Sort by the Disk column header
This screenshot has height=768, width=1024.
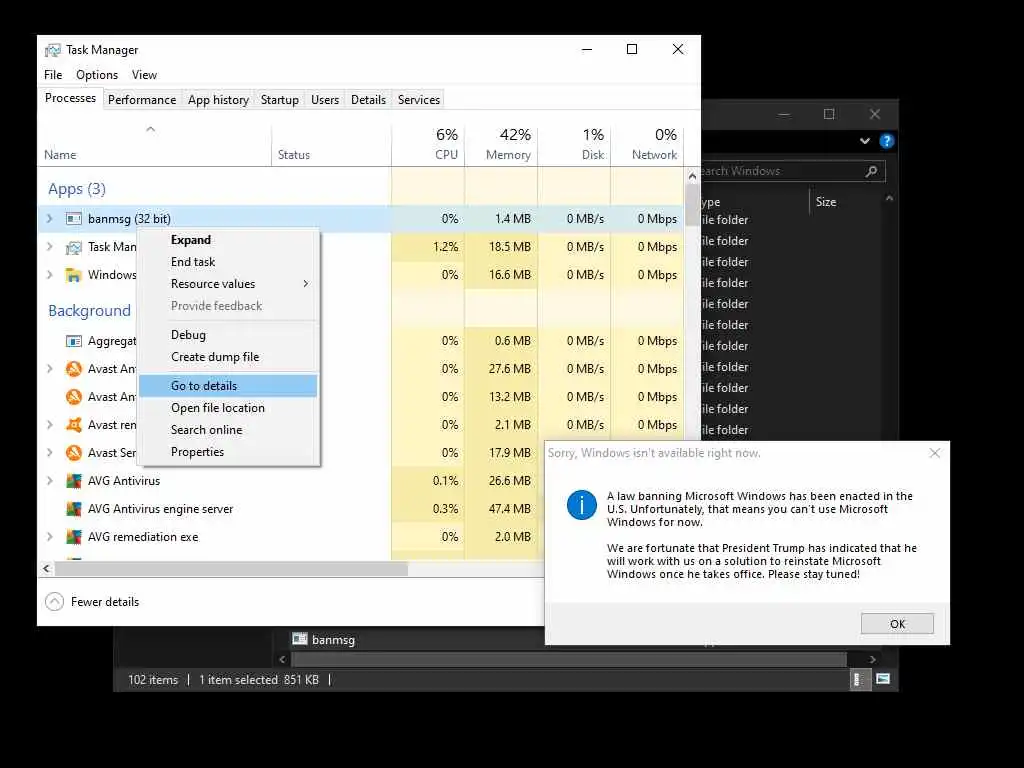tap(574, 144)
